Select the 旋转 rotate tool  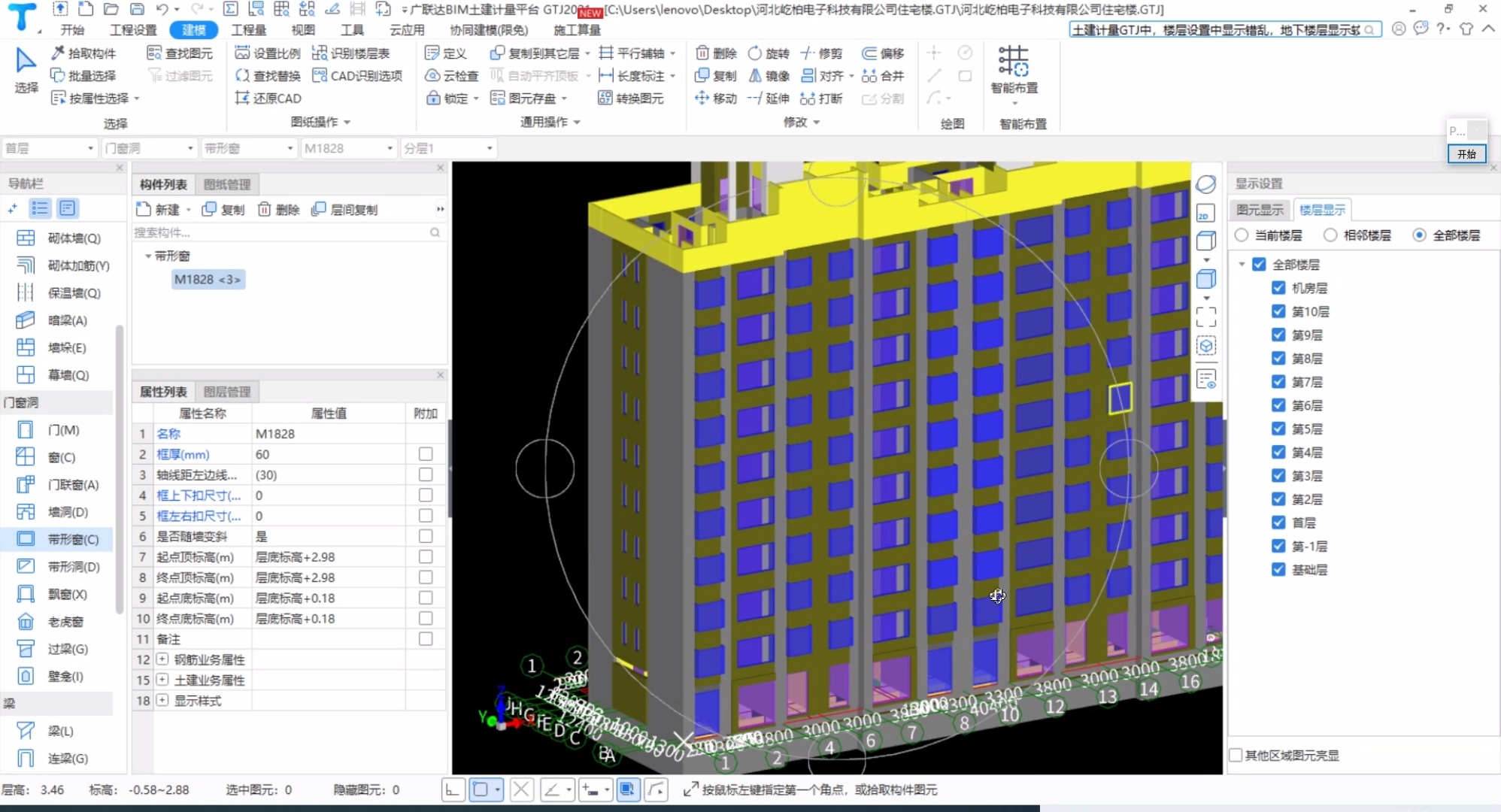point(769,53)
